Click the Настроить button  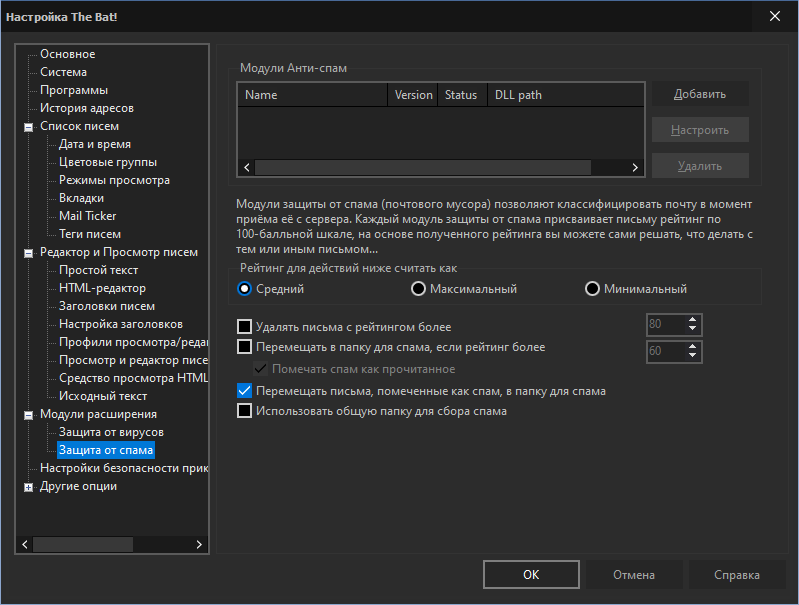click(700, 130)
